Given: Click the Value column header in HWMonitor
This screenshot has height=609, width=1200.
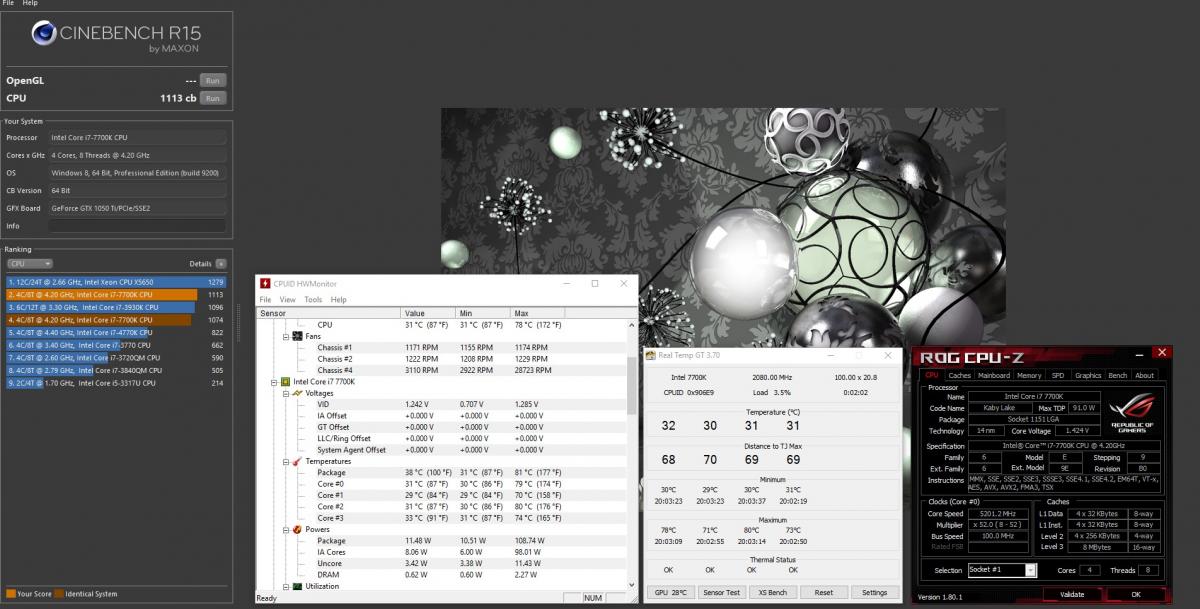Looking at the screenshot, I should click(428, 313).
